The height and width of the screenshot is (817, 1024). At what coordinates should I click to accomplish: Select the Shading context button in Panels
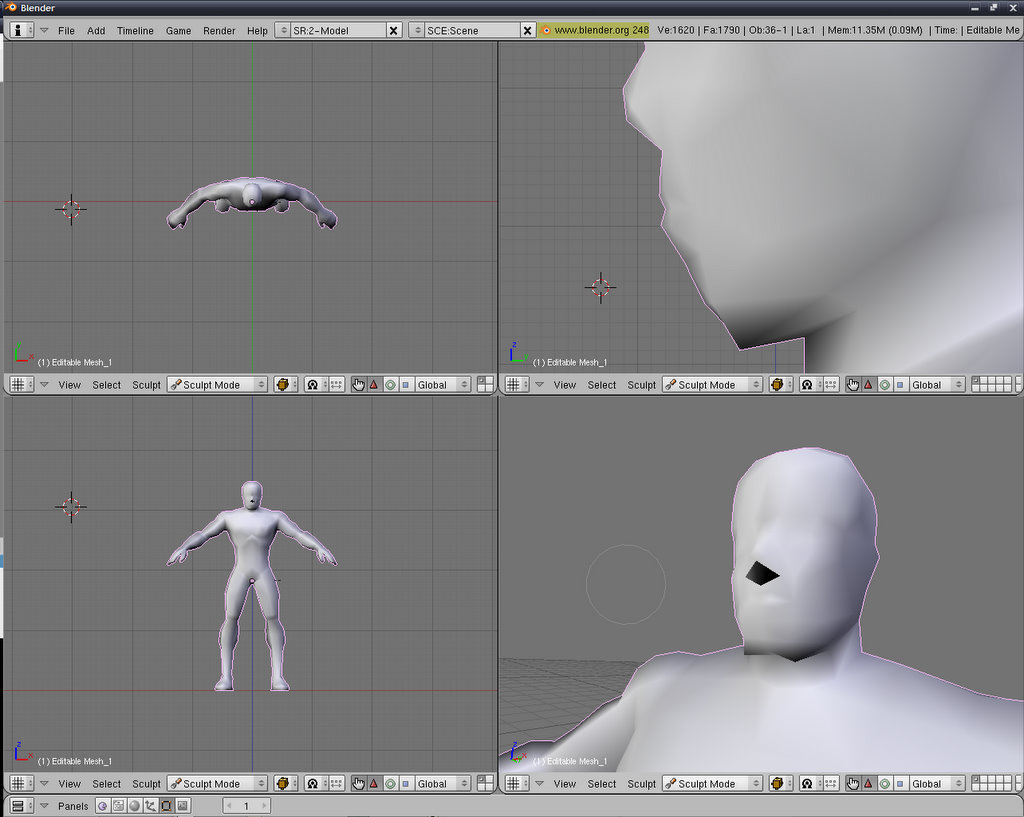pos(134,806)
